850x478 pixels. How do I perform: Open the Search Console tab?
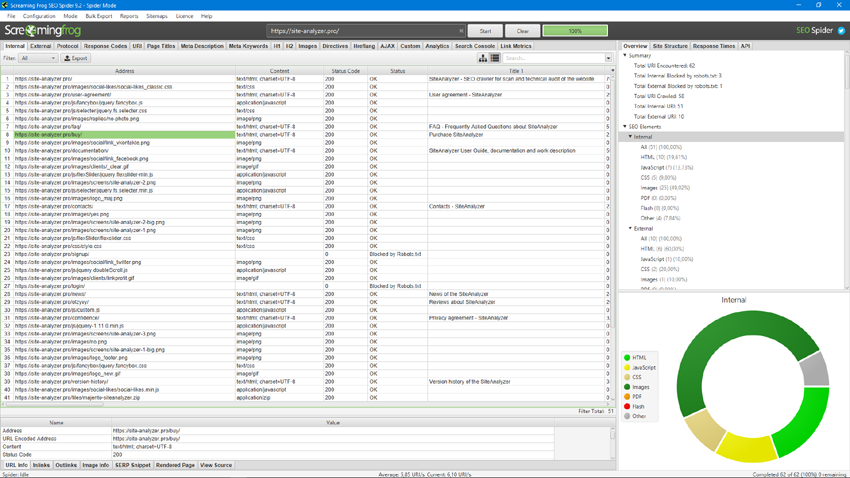click(x=475, y=46)
